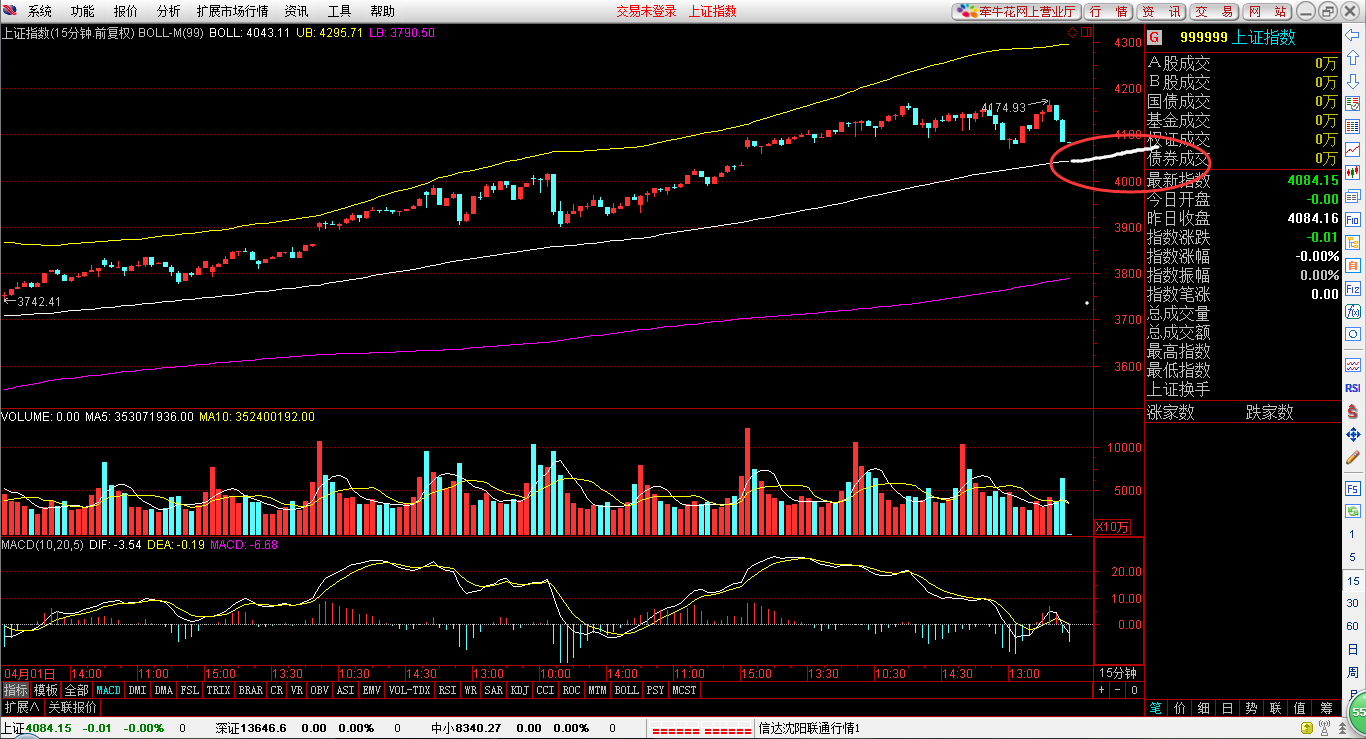Viewport: 1366px width, 739px height.
Task: Open the candlestick chart icon in sidebar
Action: (1353, 172)
